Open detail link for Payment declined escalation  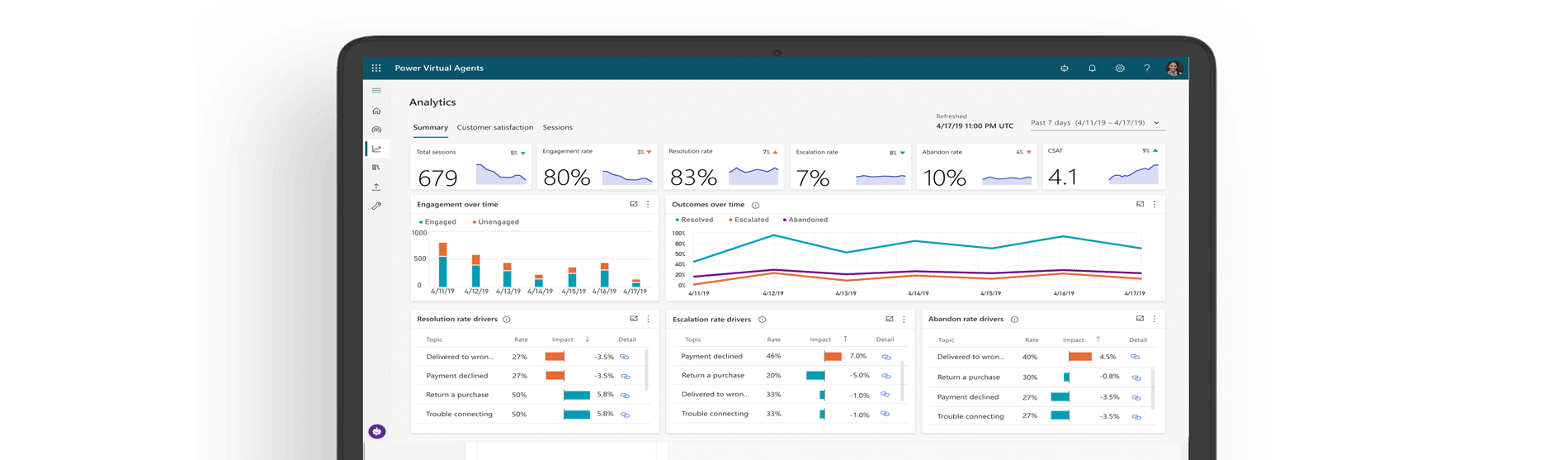coord(886,357)
